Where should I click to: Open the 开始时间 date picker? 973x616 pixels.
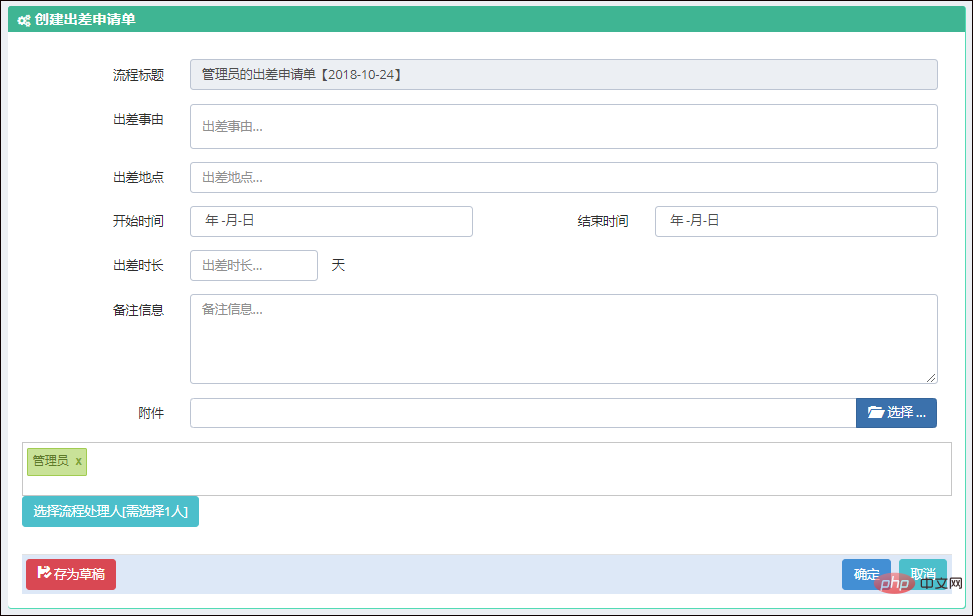(331, 221)
